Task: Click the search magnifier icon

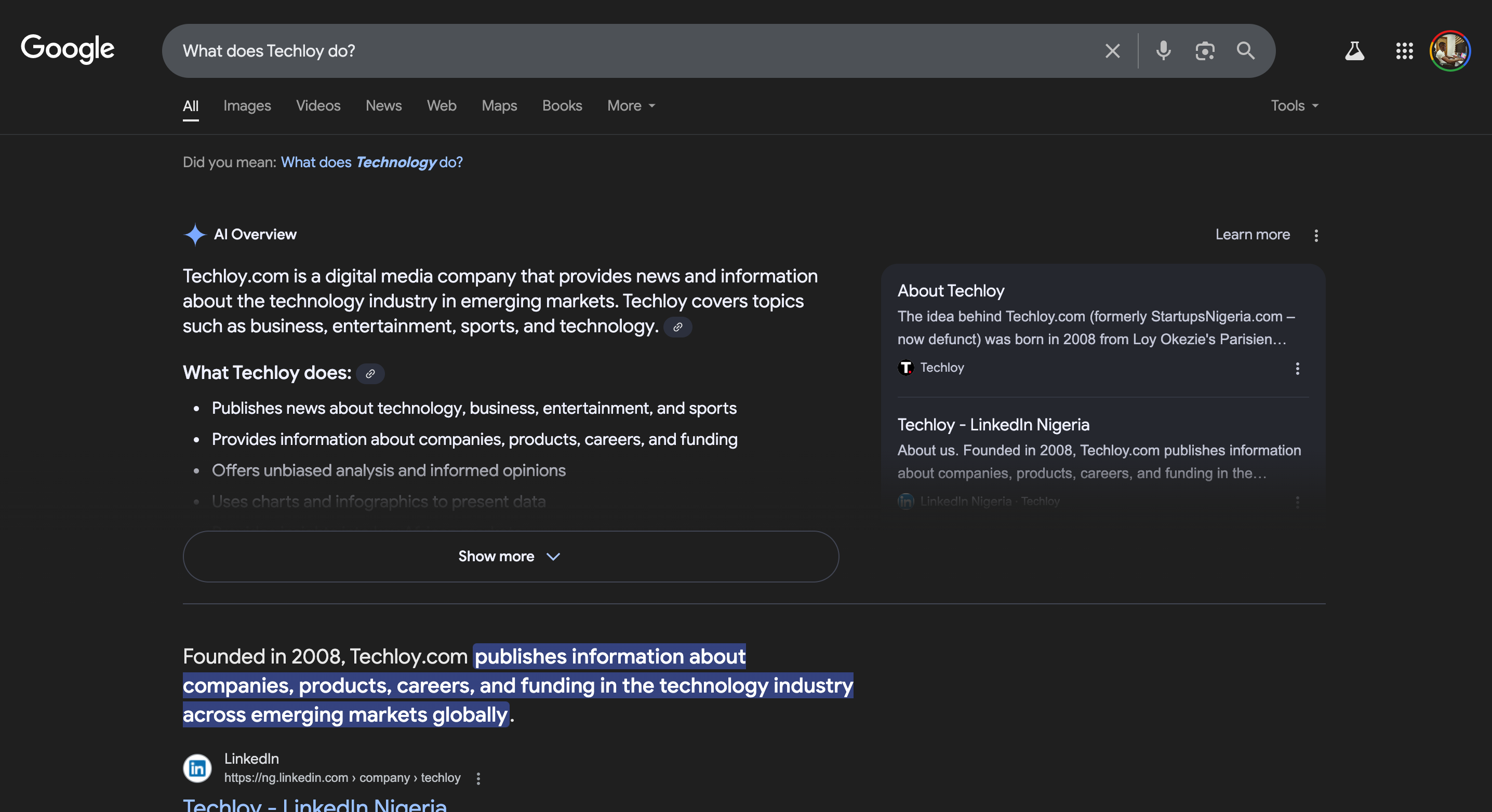Action: [1246, 51]
